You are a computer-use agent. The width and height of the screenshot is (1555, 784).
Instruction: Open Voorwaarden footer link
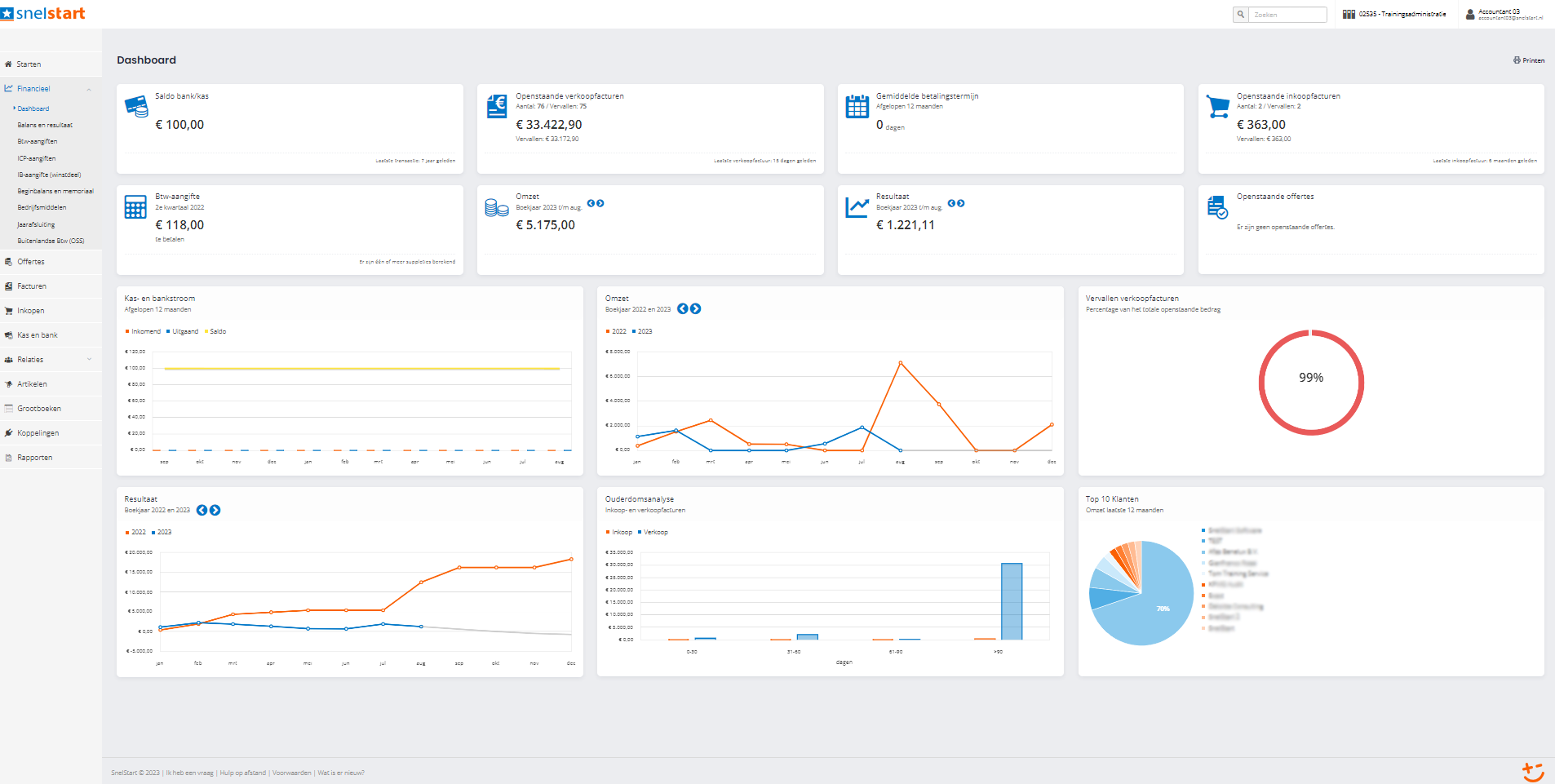click(292, 773)
